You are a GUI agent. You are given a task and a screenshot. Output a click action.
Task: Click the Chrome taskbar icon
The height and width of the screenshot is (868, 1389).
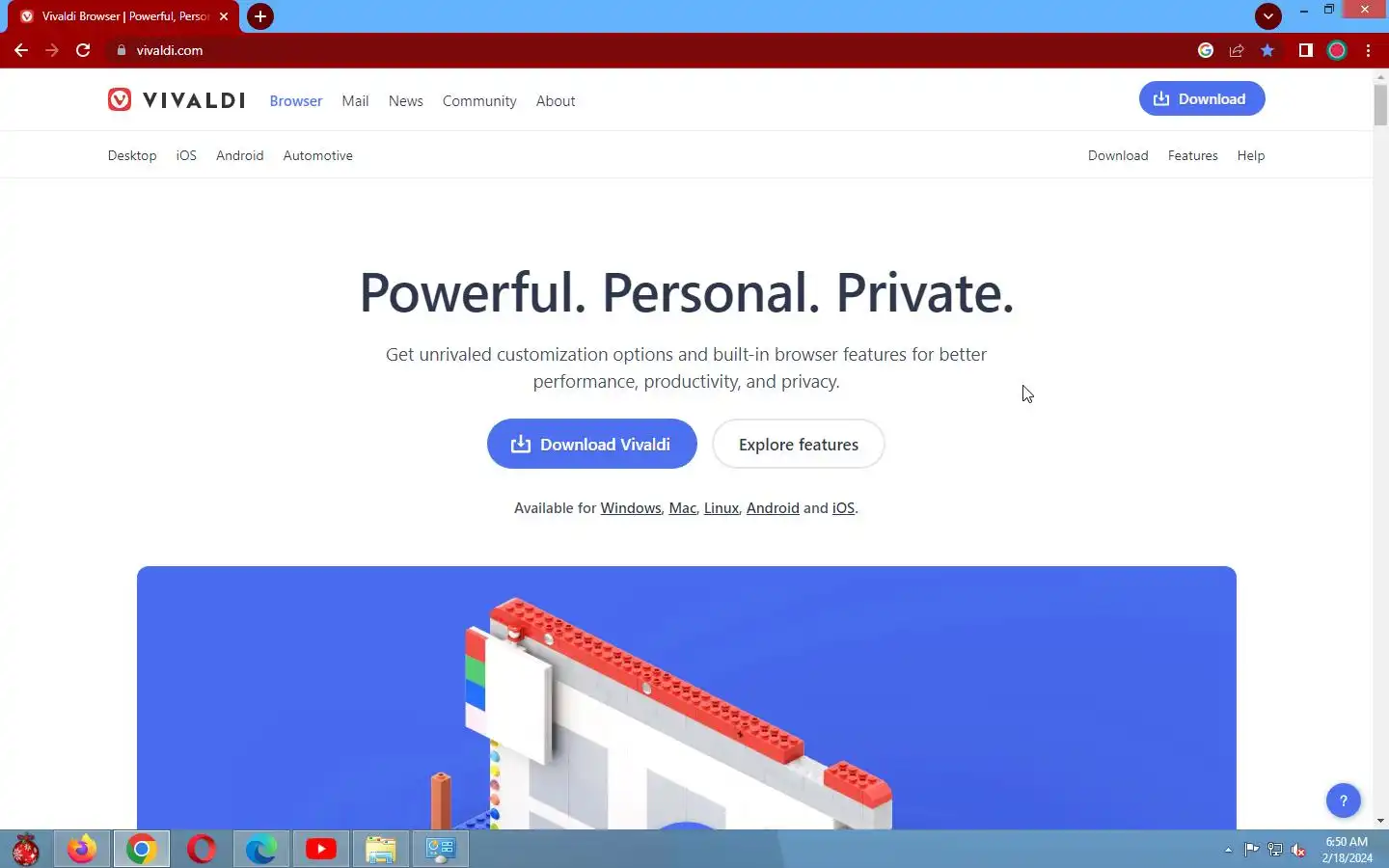(x=142, y=849)
